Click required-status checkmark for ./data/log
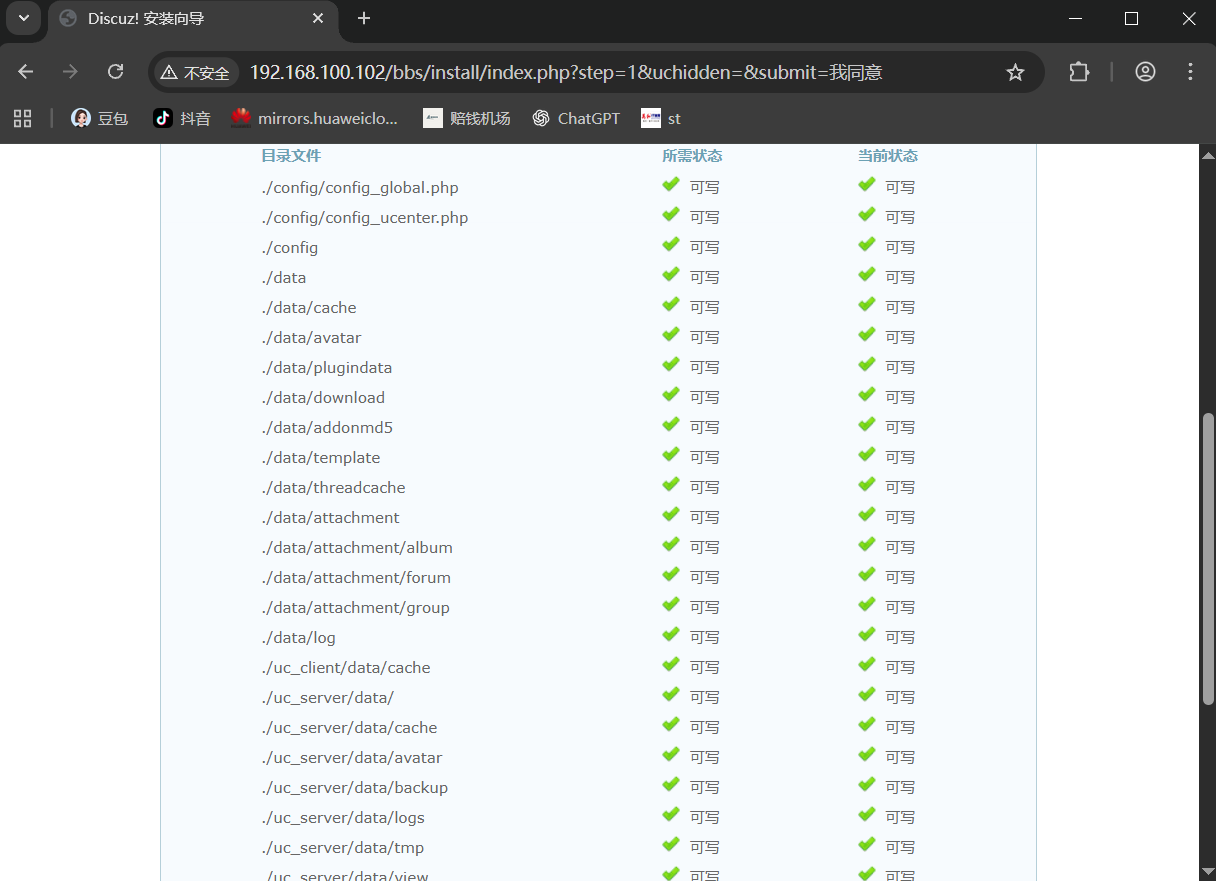The image size is (1216, 881). [x=671, y=635]
